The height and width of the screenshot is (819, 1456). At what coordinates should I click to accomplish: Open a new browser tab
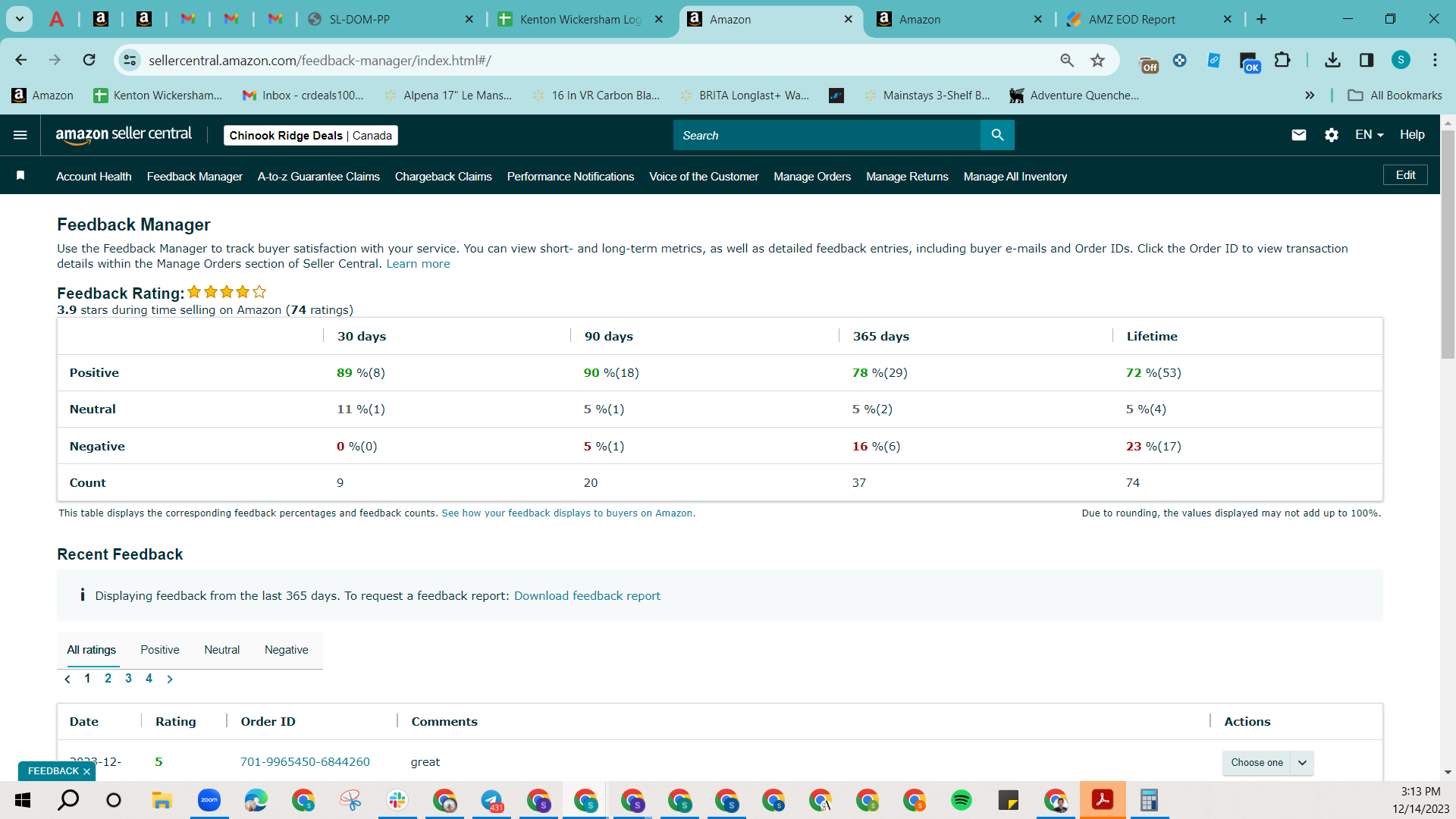pos(1261,19)
